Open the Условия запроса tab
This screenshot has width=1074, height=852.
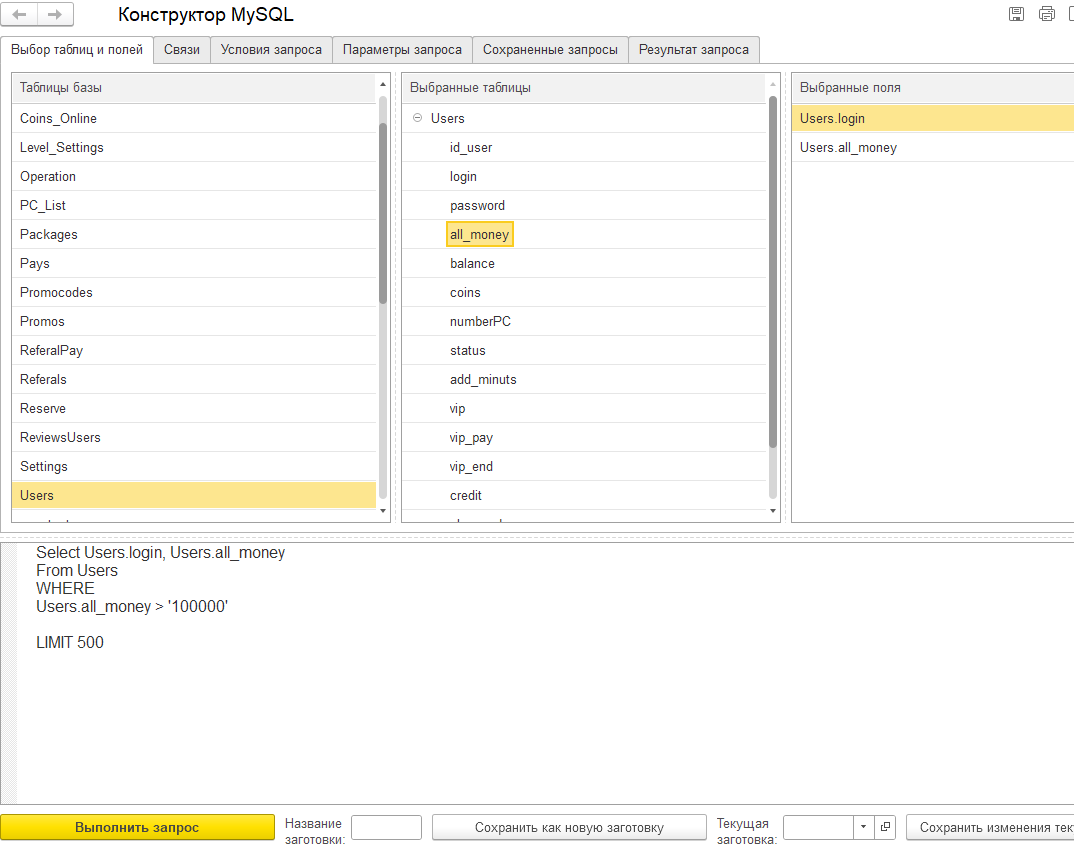pyautogui.click(x=271, y=49)
